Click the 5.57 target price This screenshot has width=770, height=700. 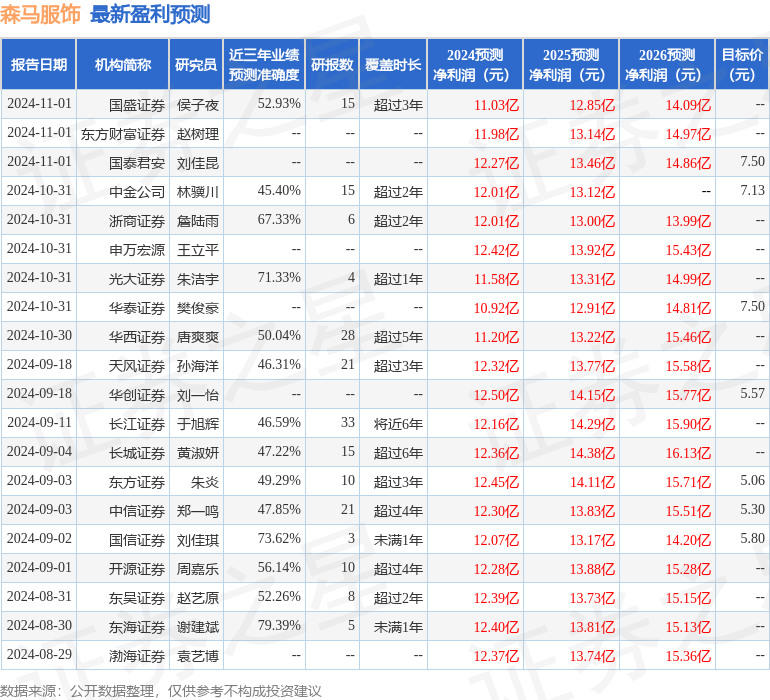coord(752,393)
